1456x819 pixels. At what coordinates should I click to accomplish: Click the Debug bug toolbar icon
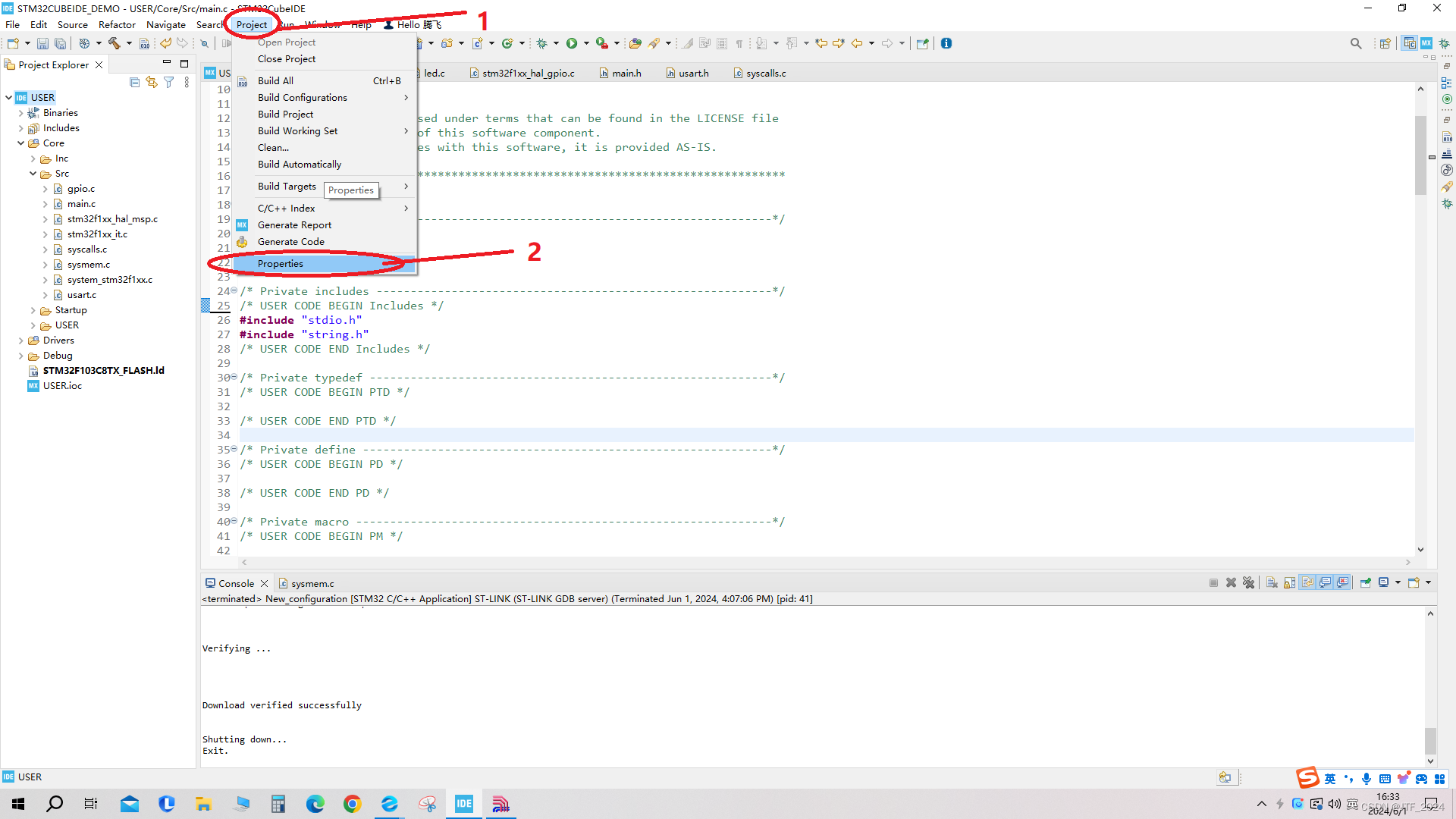pyautogui.click(x=541, y=43)
